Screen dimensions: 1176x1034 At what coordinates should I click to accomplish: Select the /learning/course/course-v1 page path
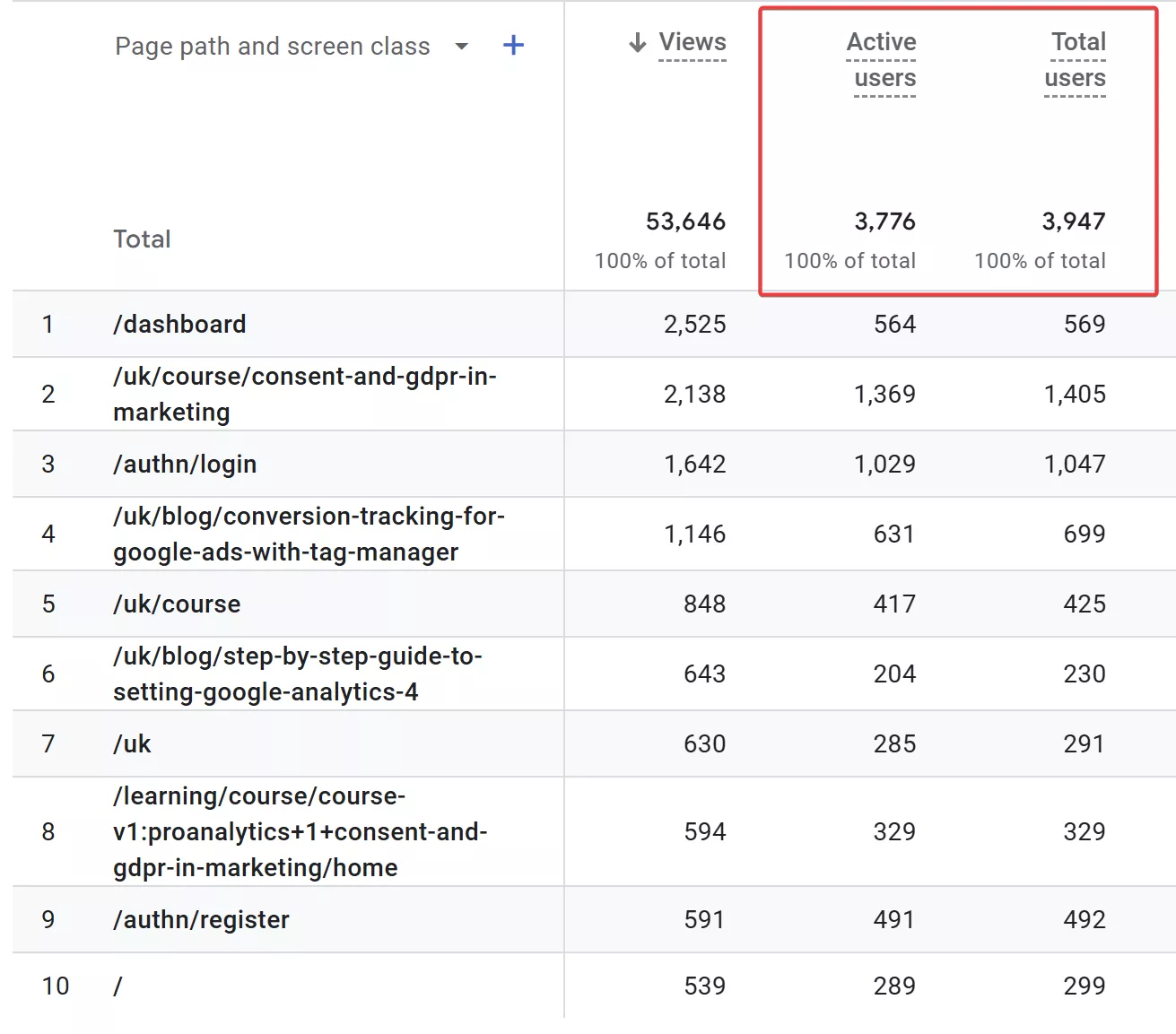pos(301,831)
